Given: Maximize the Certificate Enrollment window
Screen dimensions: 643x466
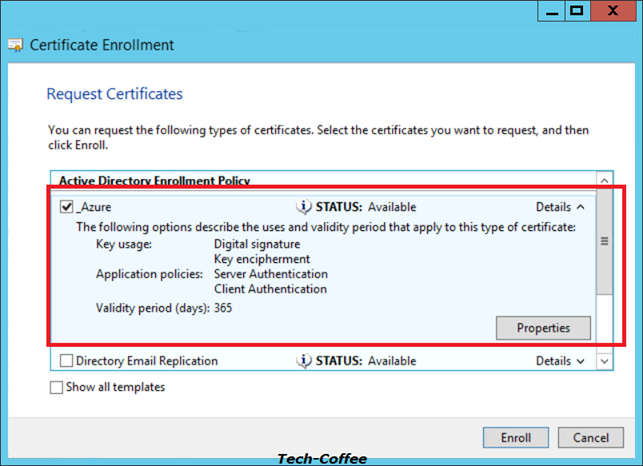Looking at the screenshot, I should (x=577, y=11).
